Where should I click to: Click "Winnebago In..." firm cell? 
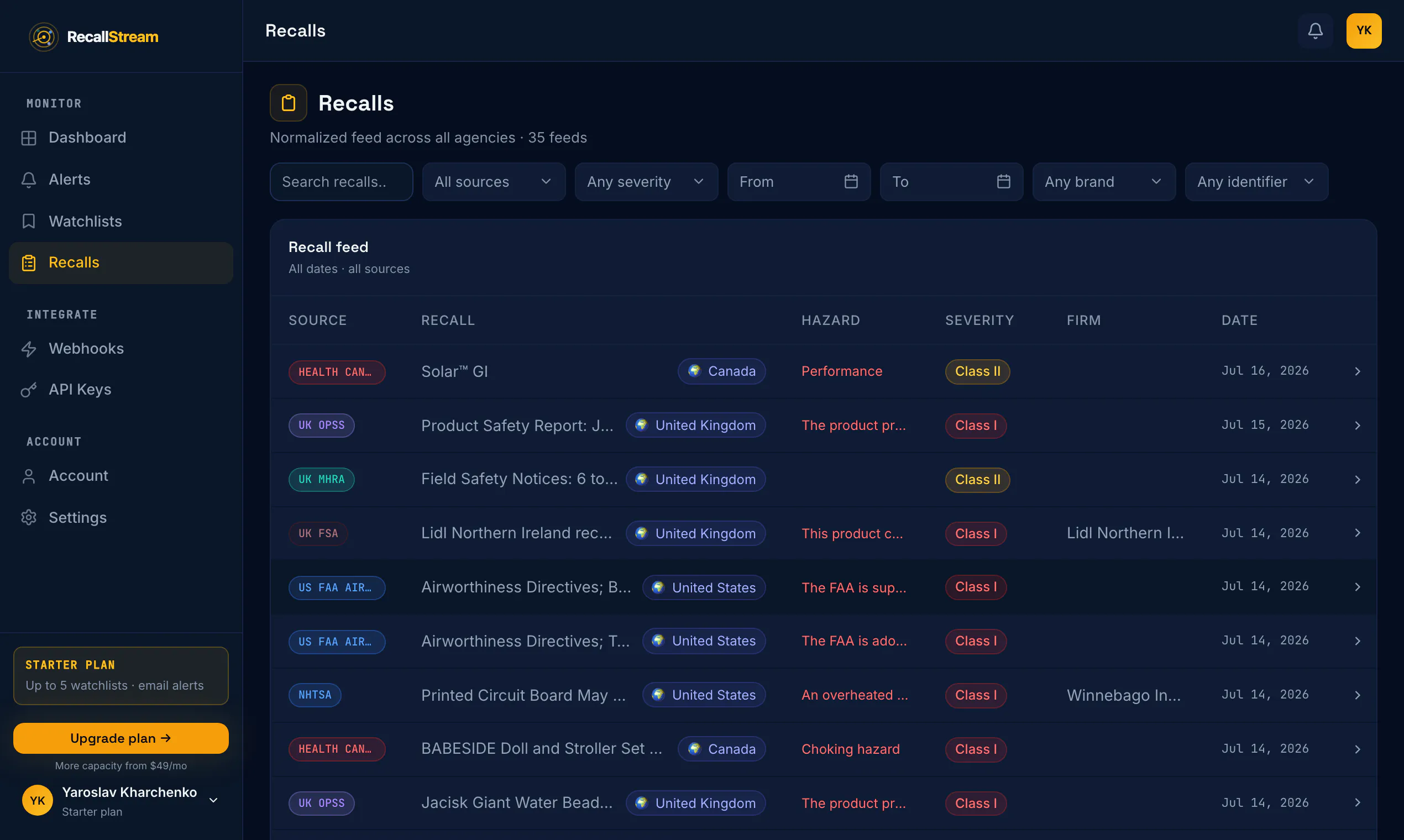(x=1124, y=695)
